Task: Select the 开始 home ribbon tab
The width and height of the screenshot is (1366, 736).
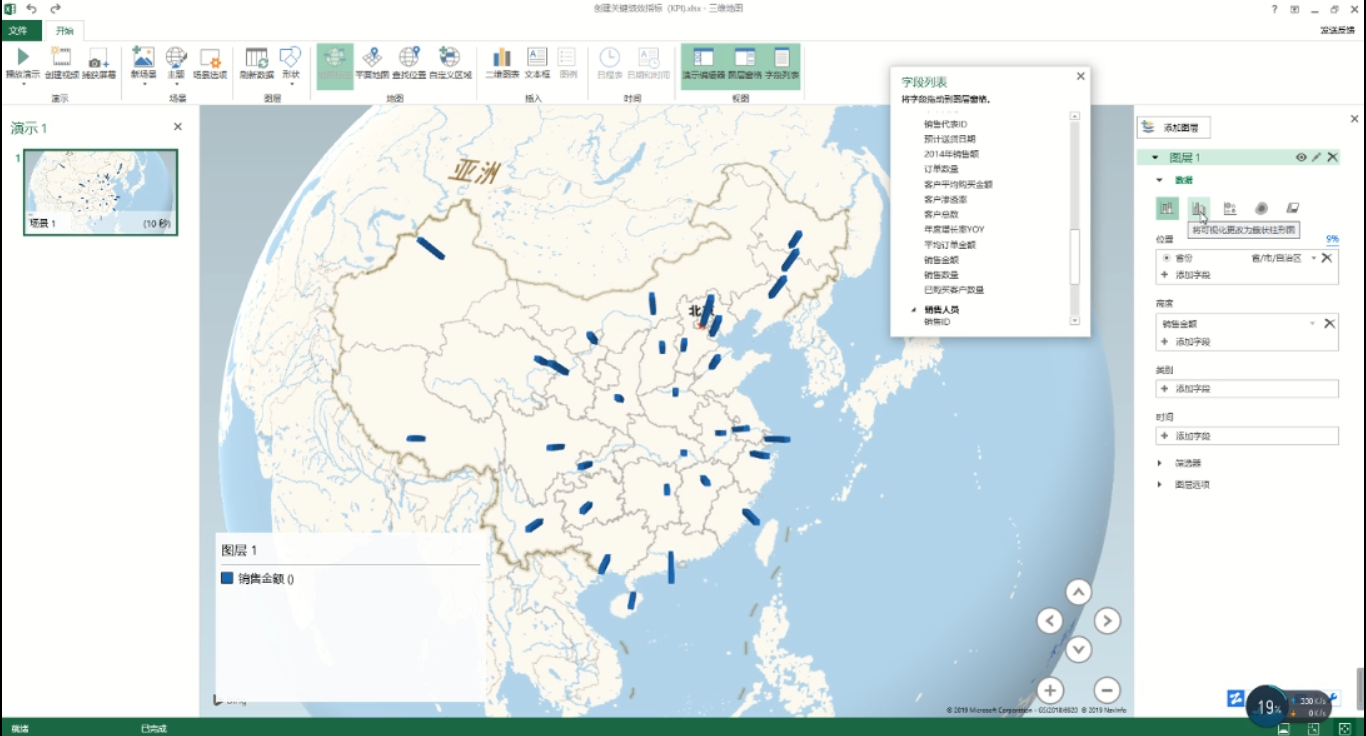Action: click(65, 30)
